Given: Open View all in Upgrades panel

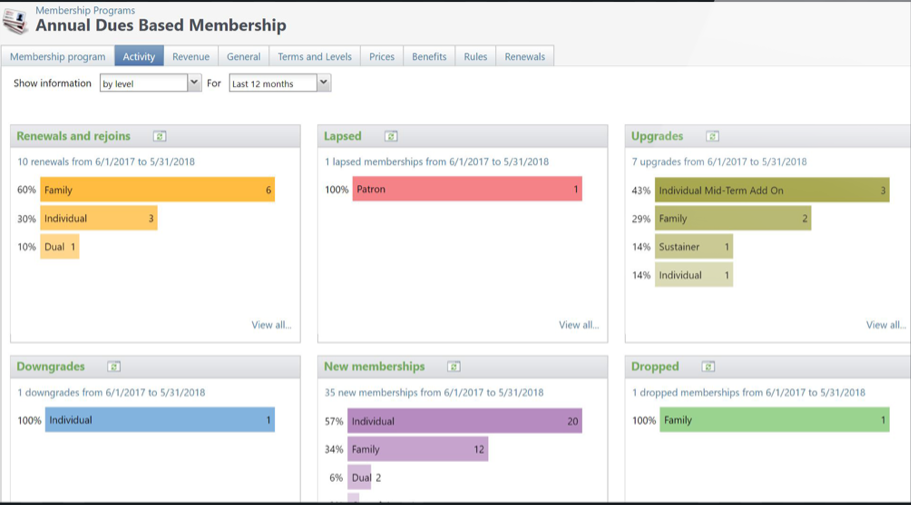Looking at the screenshot, I should (886, 325).
